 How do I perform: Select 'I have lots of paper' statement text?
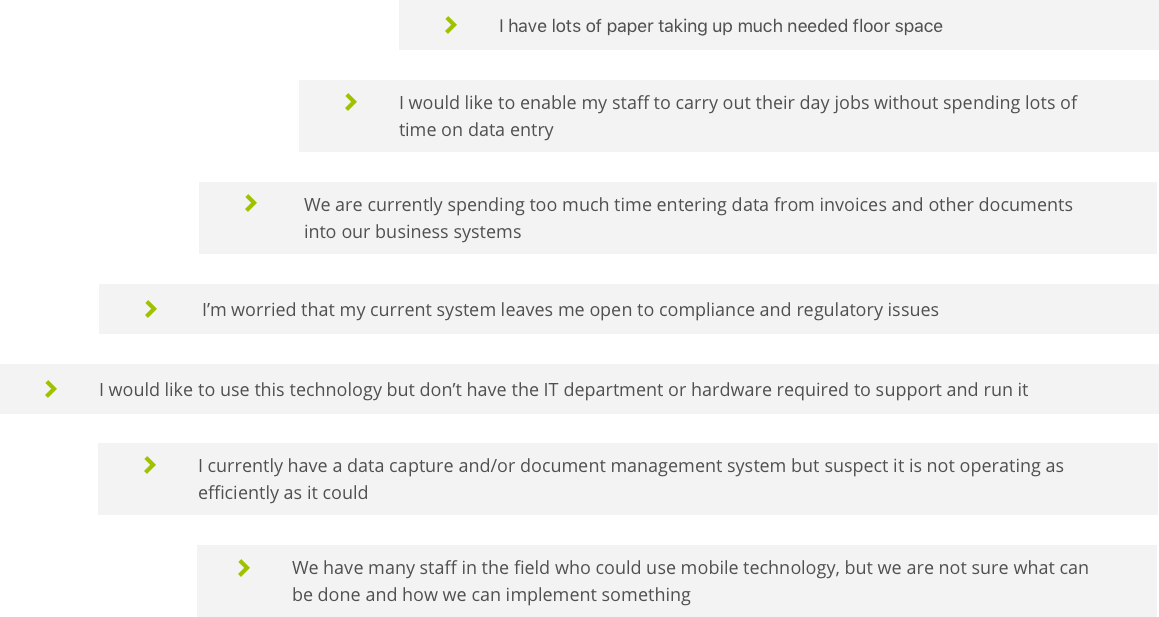point(721,26)
